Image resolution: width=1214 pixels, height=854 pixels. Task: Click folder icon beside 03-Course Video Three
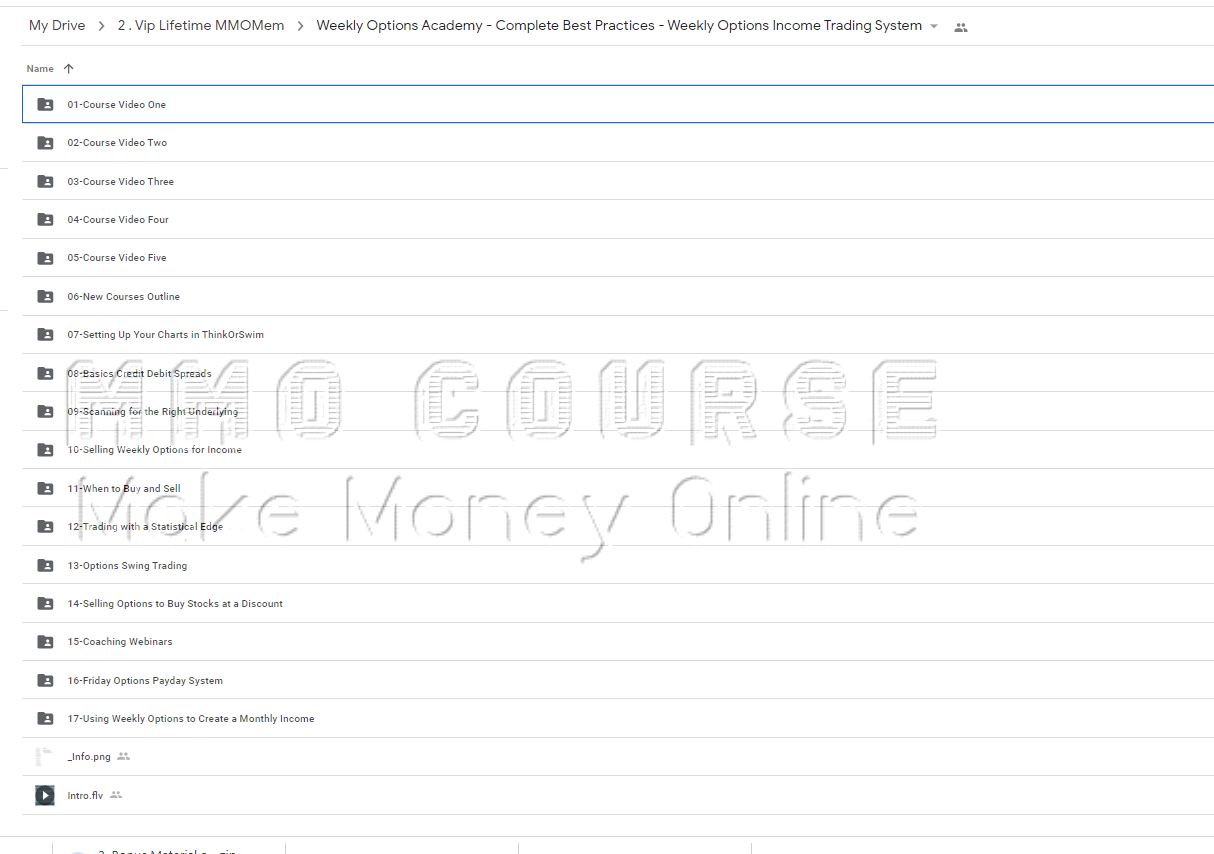(45, 181)
